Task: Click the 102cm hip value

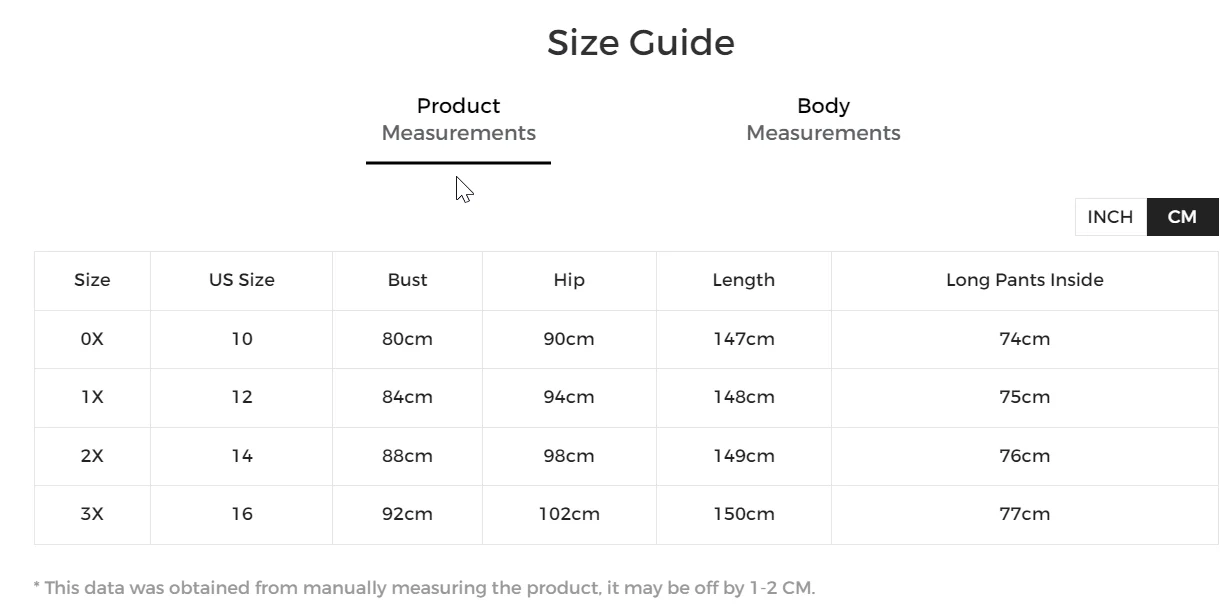Action: pyautogui.click(x=569, y=514)
